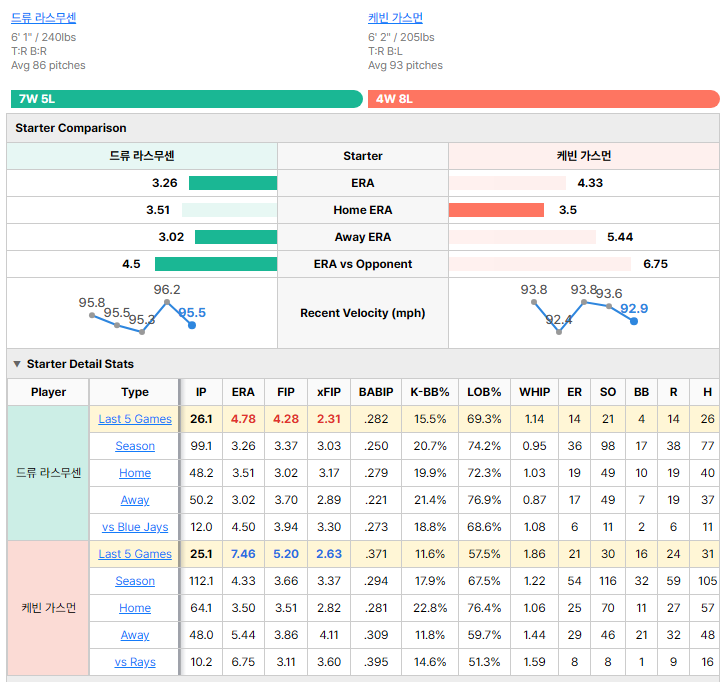Click the IP column header

(x=201, y=392)
